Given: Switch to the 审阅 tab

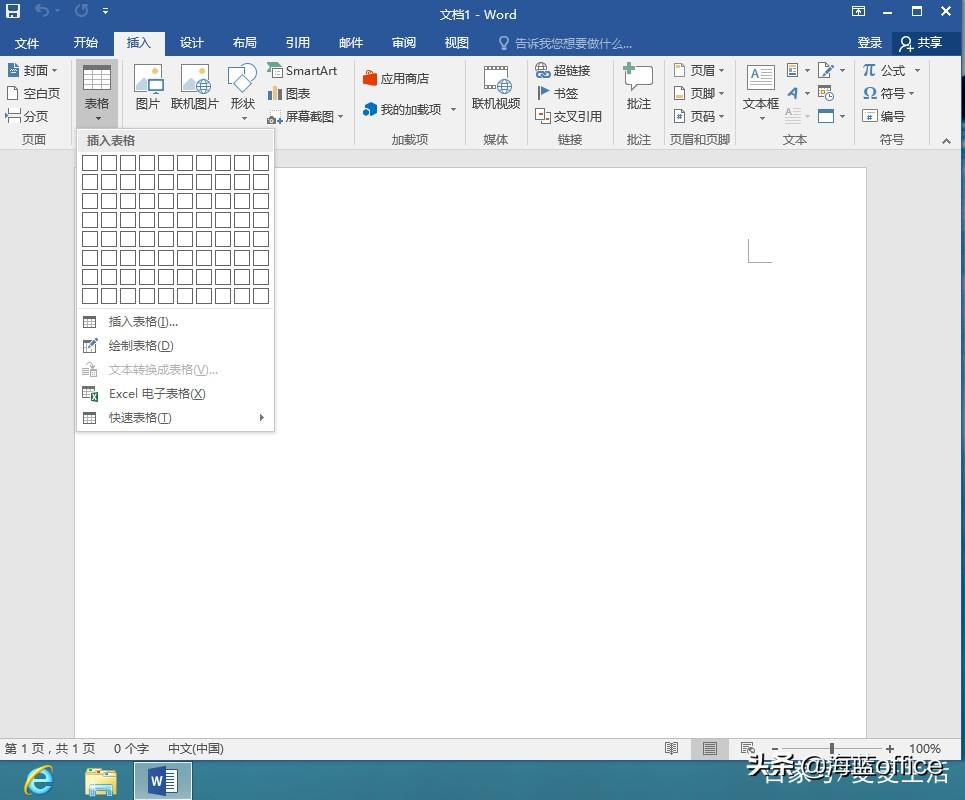Looking at the screenshot, I should pyautogui.click(x=404, y=42).
